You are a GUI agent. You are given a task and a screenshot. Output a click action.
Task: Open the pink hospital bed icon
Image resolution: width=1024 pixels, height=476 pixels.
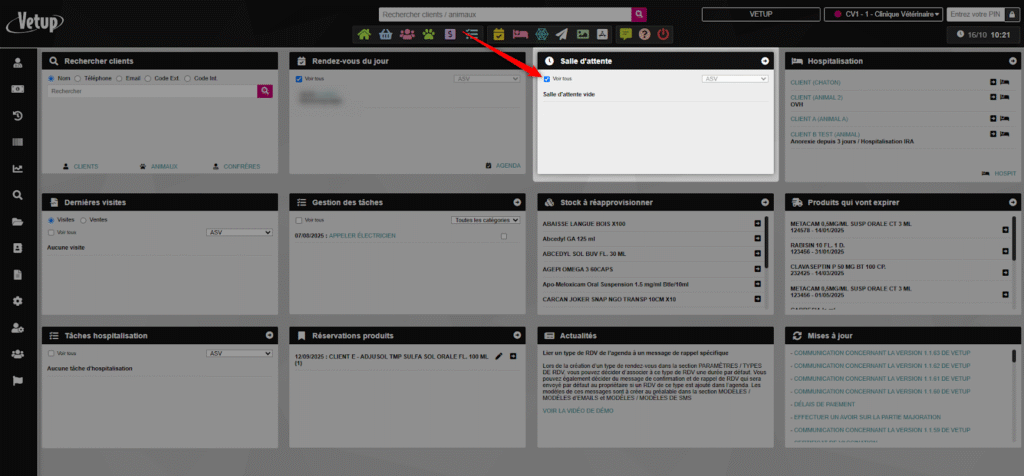pos(520,34)
